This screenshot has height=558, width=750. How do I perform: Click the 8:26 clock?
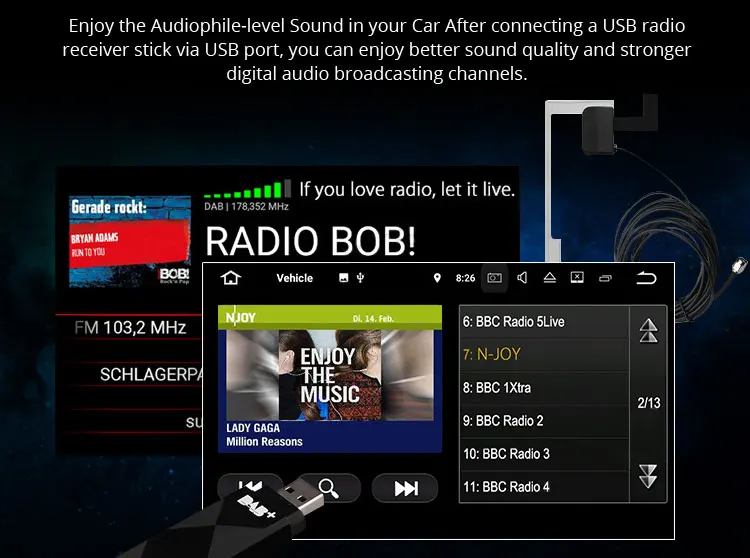coord(465,278)
